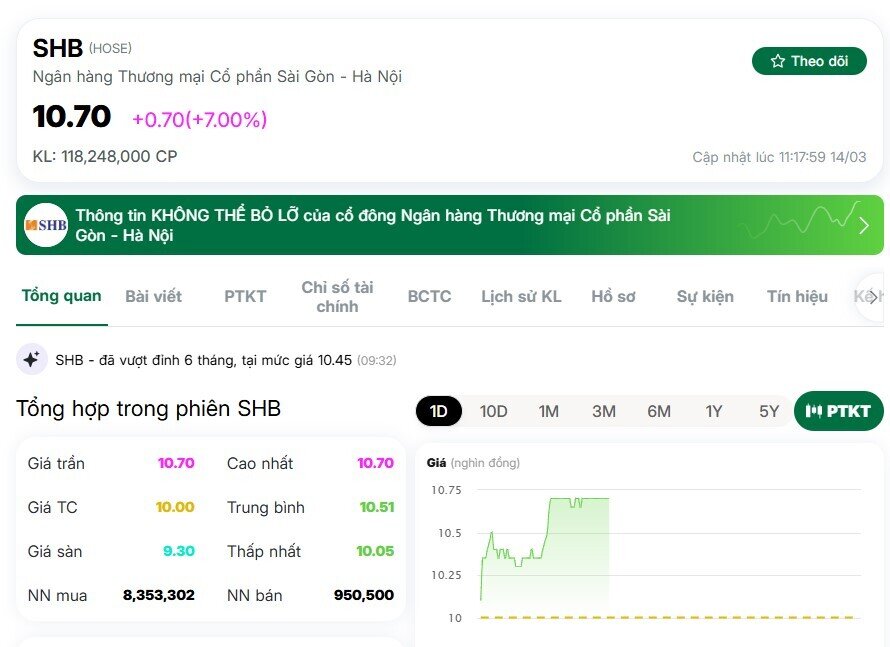
Task: Choose the 3M chart range
Action: [x=603, y=411]
